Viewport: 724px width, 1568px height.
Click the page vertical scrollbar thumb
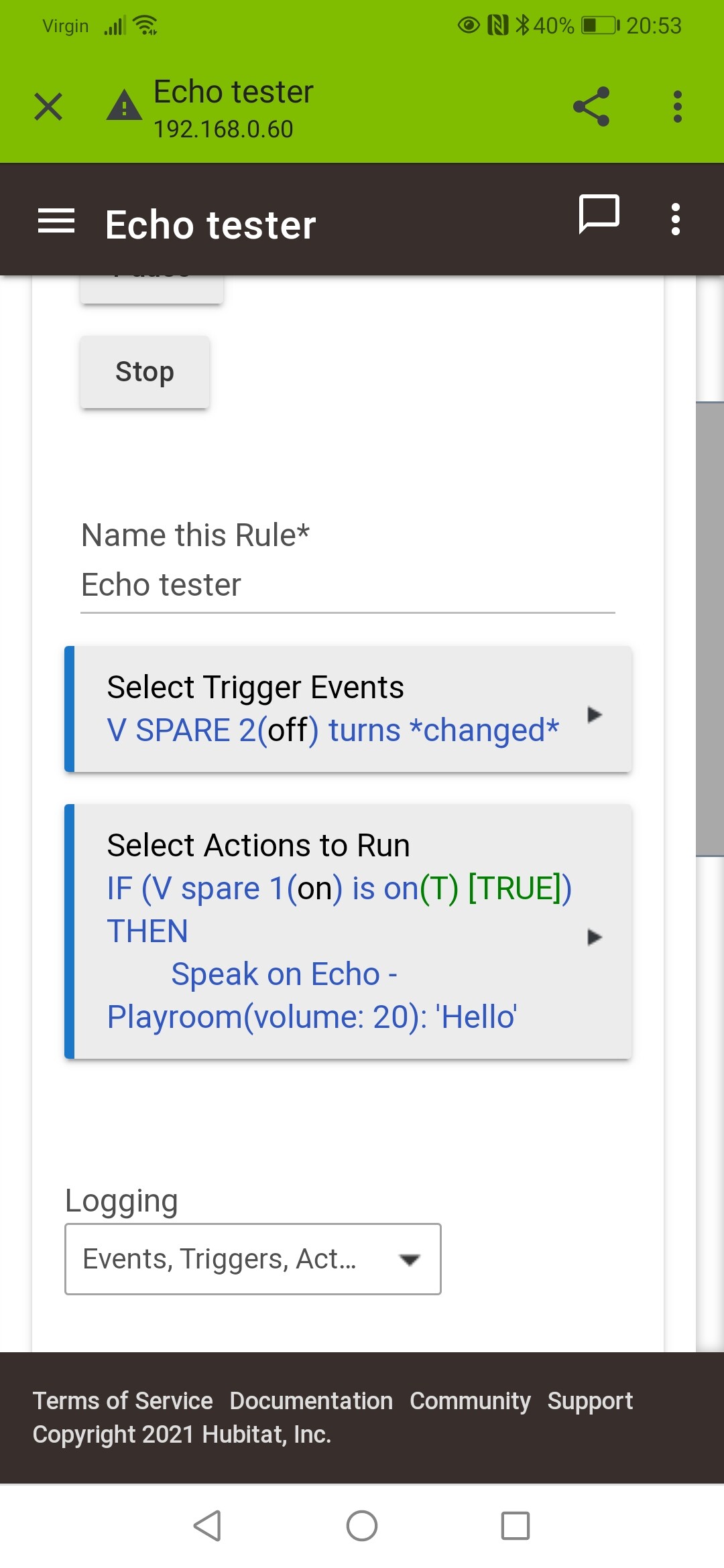pos(710,629)
